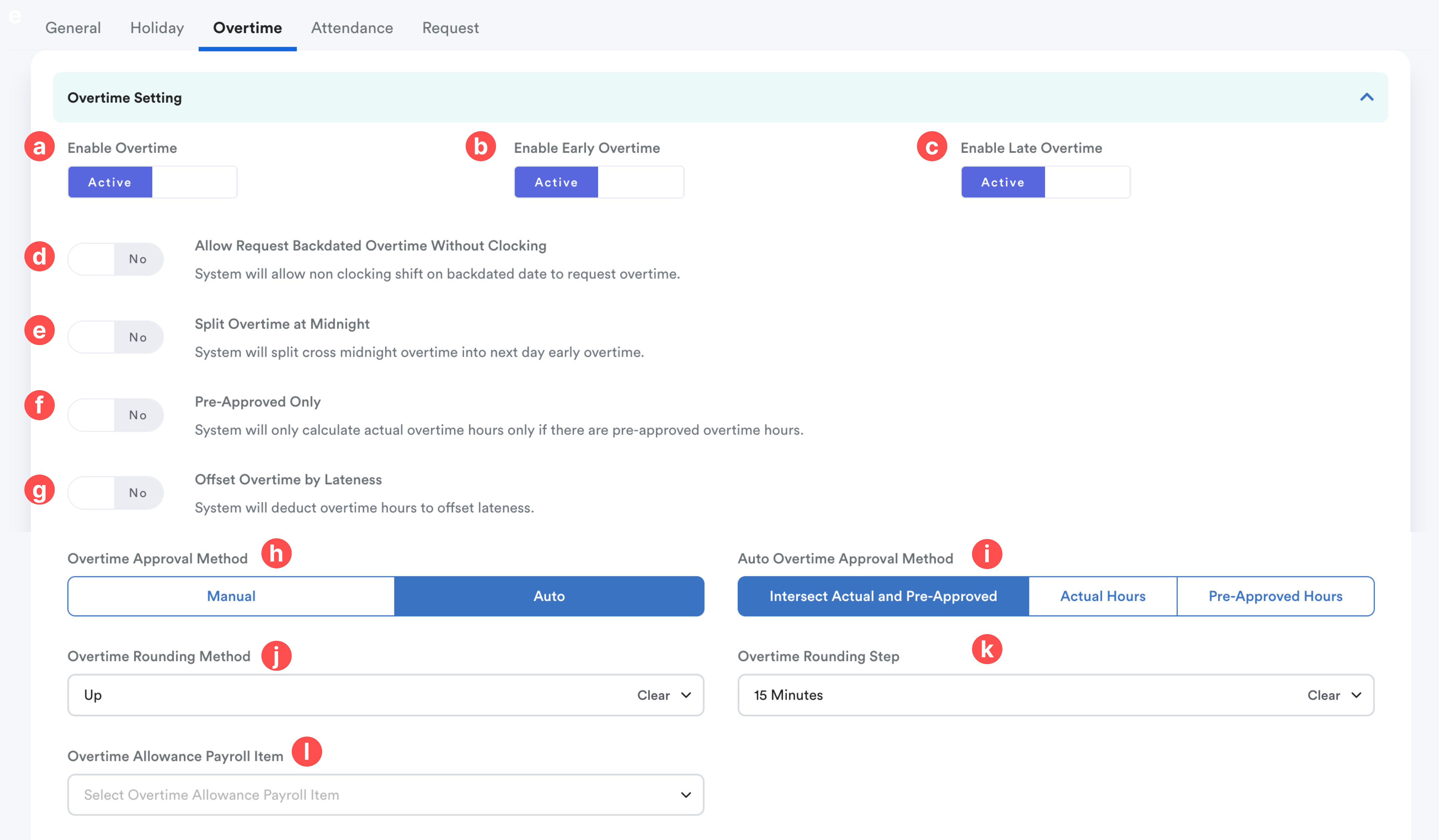The width and height of the screenshot is (1439, 840).
Task: Click the red 'g' annotation marker
Action: pos(39,490)
